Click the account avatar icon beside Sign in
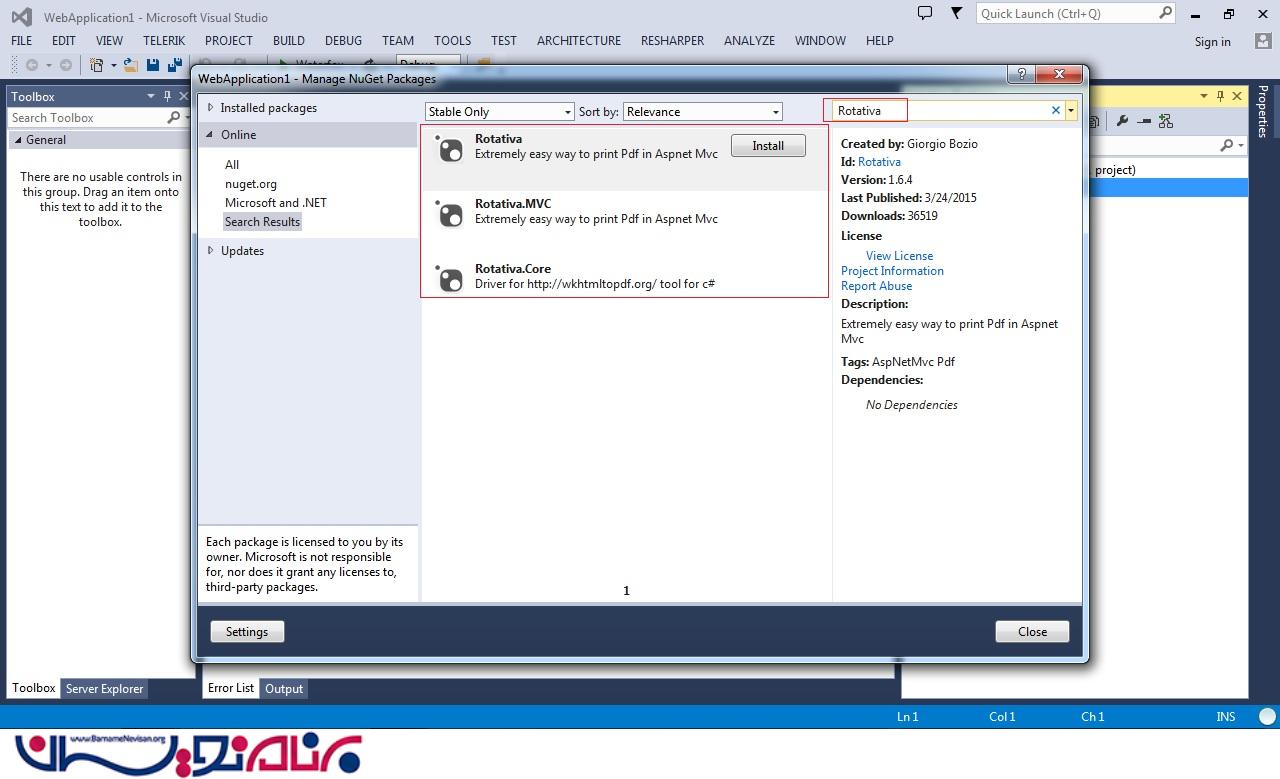Screen dimensions: 1280x779 (1262, 41)
